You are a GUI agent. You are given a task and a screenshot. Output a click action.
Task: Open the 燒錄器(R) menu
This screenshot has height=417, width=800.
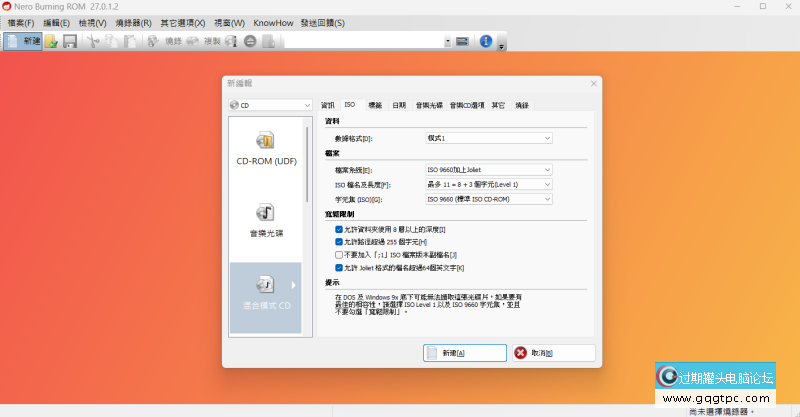[x=133, y=22]
